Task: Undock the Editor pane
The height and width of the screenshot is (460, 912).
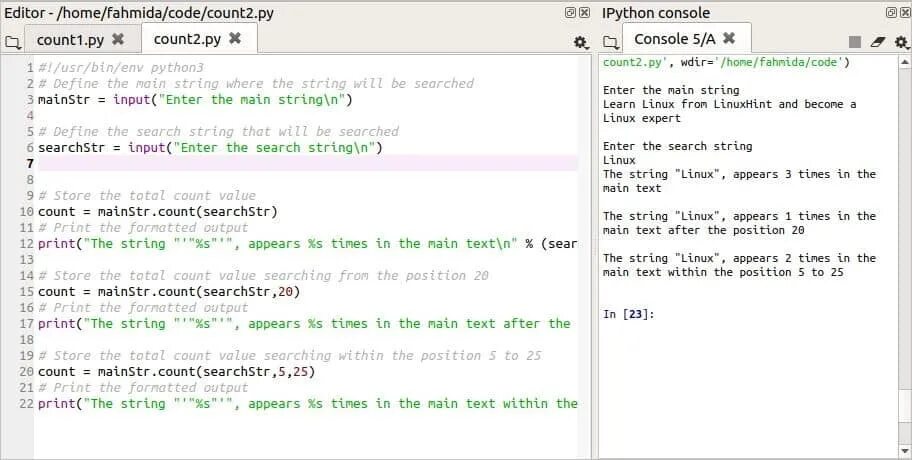Action: point(571,12)
